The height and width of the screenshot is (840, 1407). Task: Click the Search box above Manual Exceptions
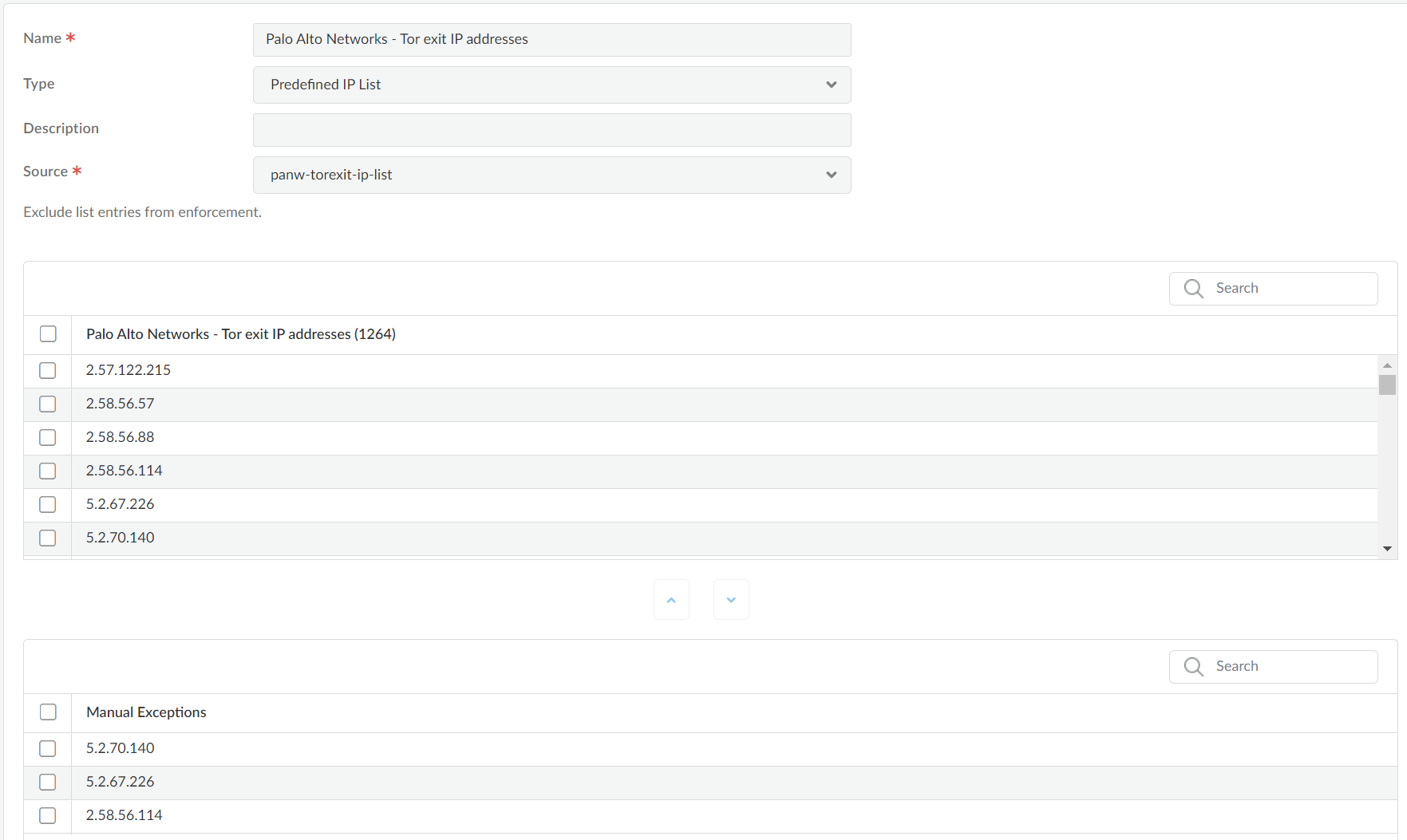1274,667
